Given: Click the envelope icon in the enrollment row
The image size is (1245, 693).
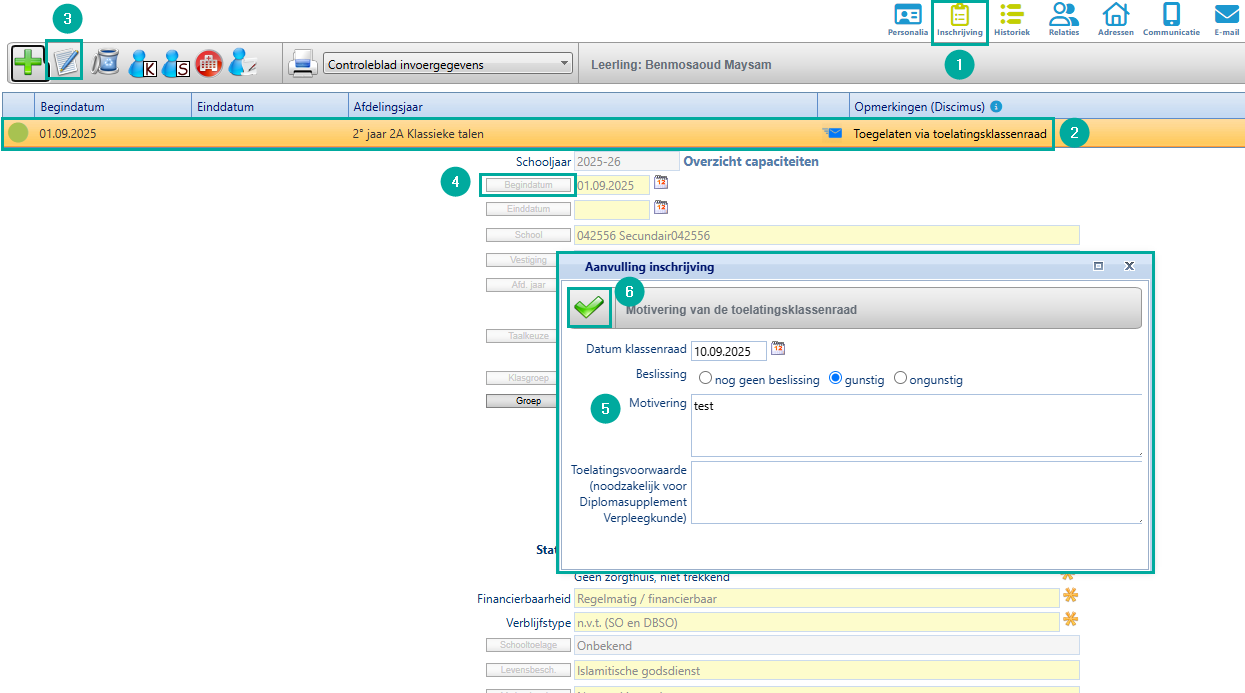Looking at the screenshot, I should 834,133.
